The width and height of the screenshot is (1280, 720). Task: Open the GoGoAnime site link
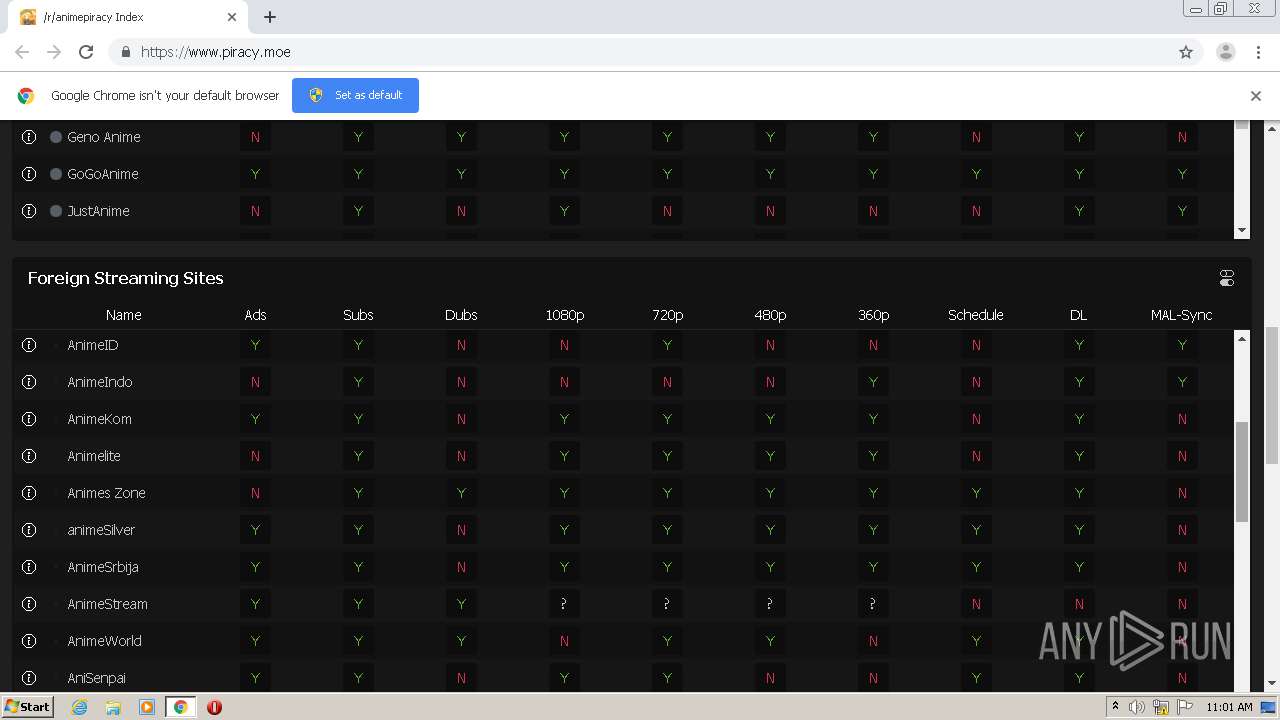(103, 174)
